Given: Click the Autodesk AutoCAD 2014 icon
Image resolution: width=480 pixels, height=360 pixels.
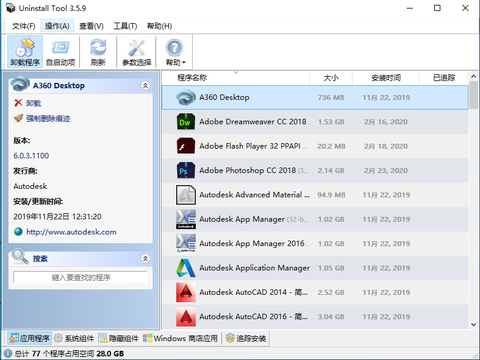Looking at the screenshot, I should click(186, 292).
